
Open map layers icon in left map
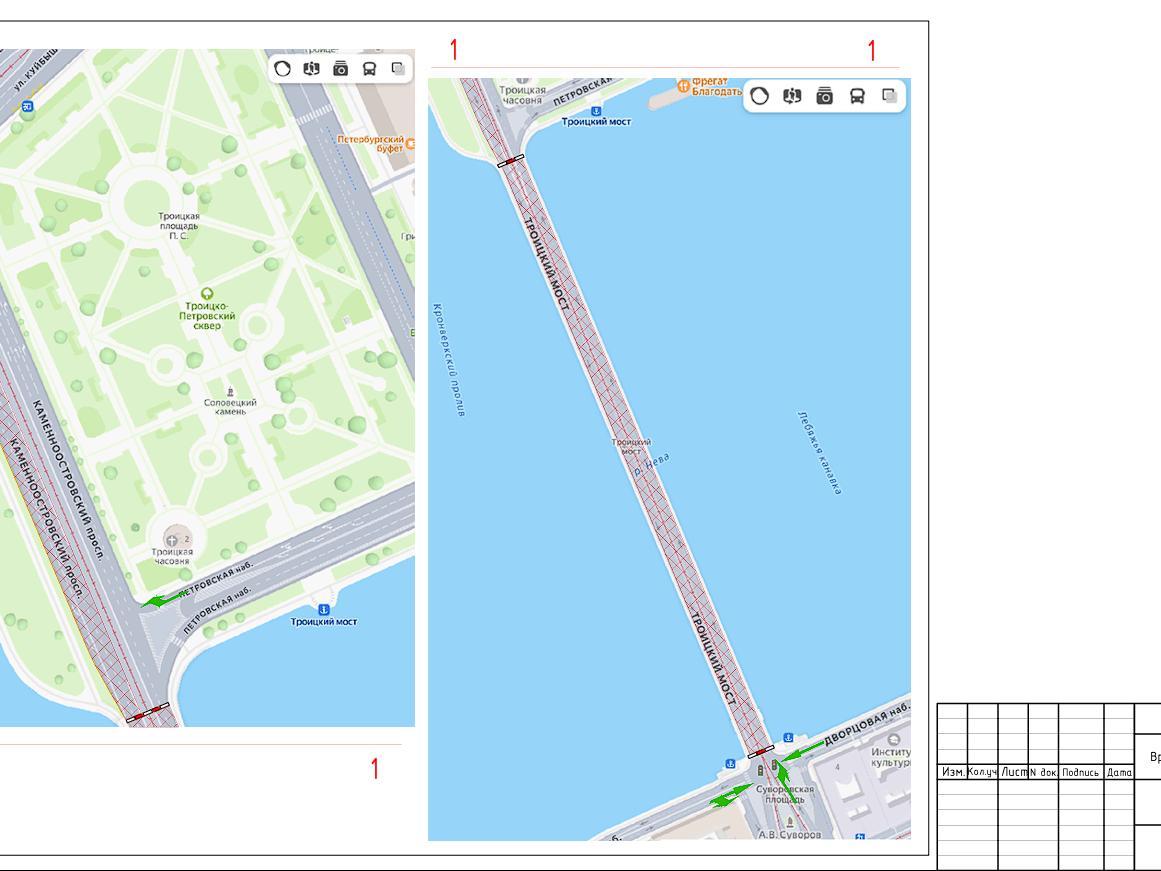pos(398,69)
